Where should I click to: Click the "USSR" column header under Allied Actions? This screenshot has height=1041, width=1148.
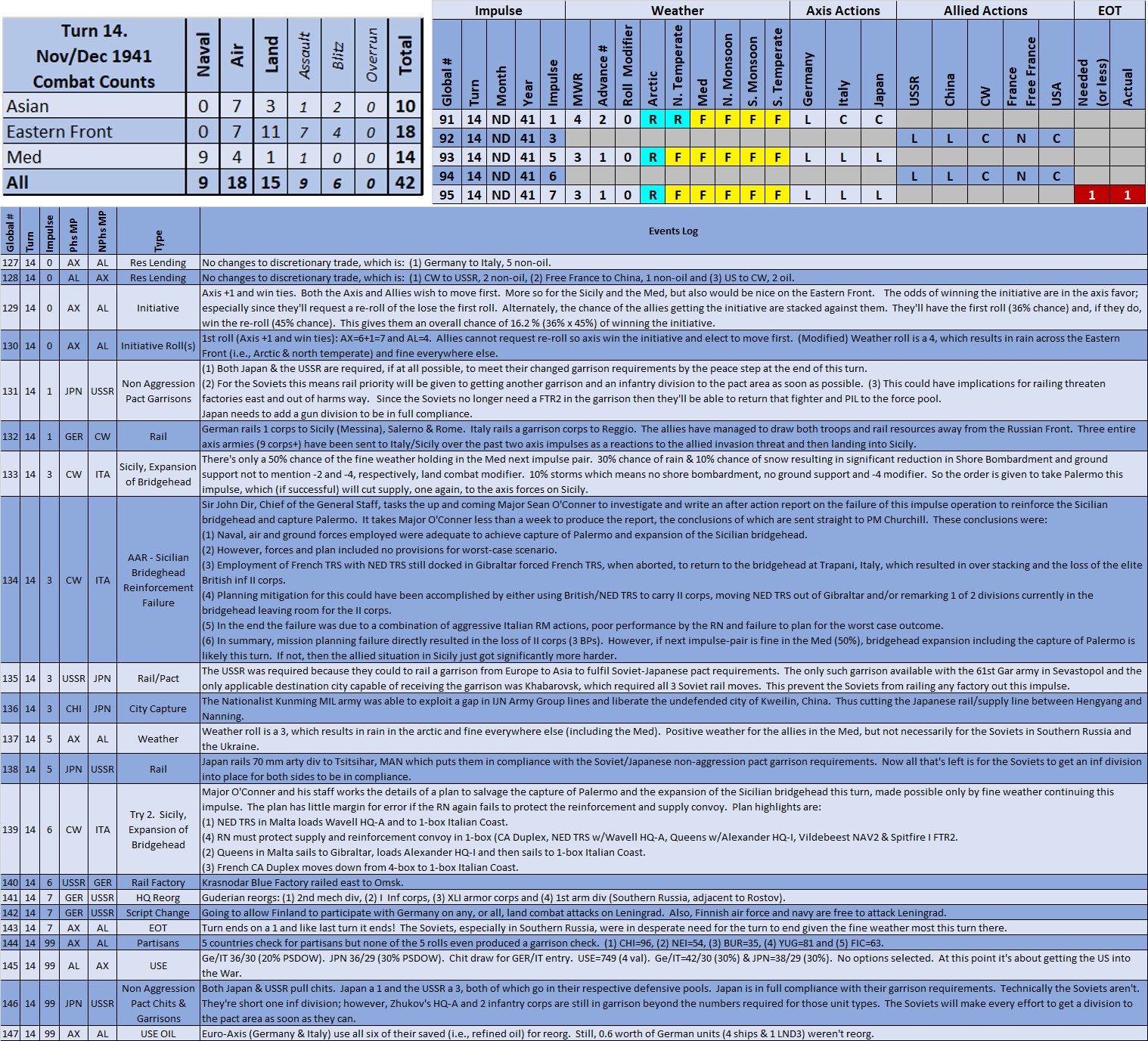click(914, 64)
